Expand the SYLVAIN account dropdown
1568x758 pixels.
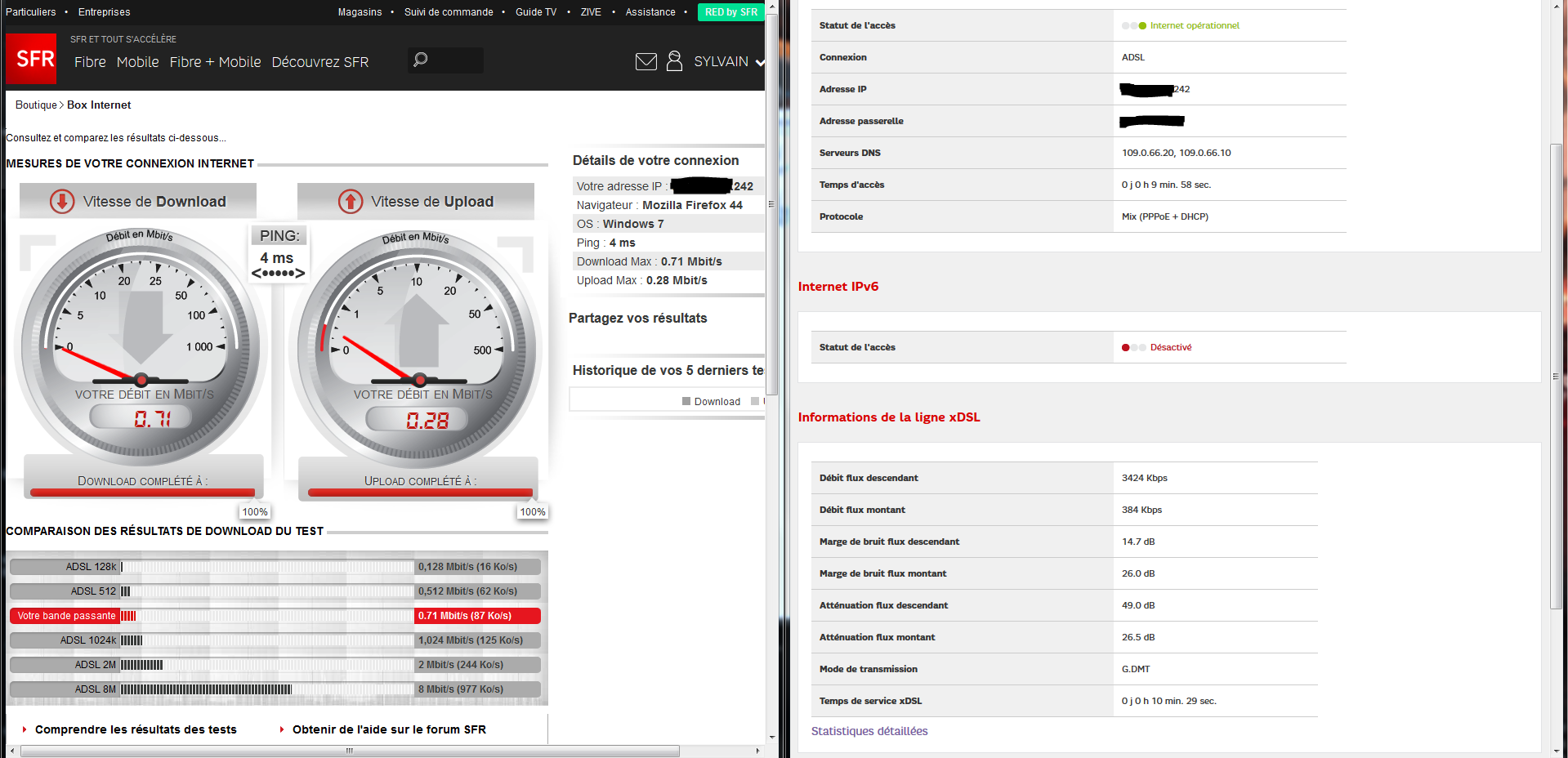(x=760, y=62)
